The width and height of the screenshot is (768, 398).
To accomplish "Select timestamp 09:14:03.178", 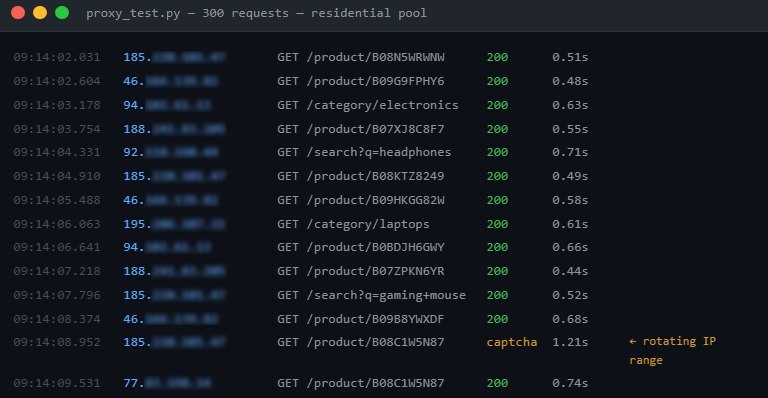I will (57, 105).
